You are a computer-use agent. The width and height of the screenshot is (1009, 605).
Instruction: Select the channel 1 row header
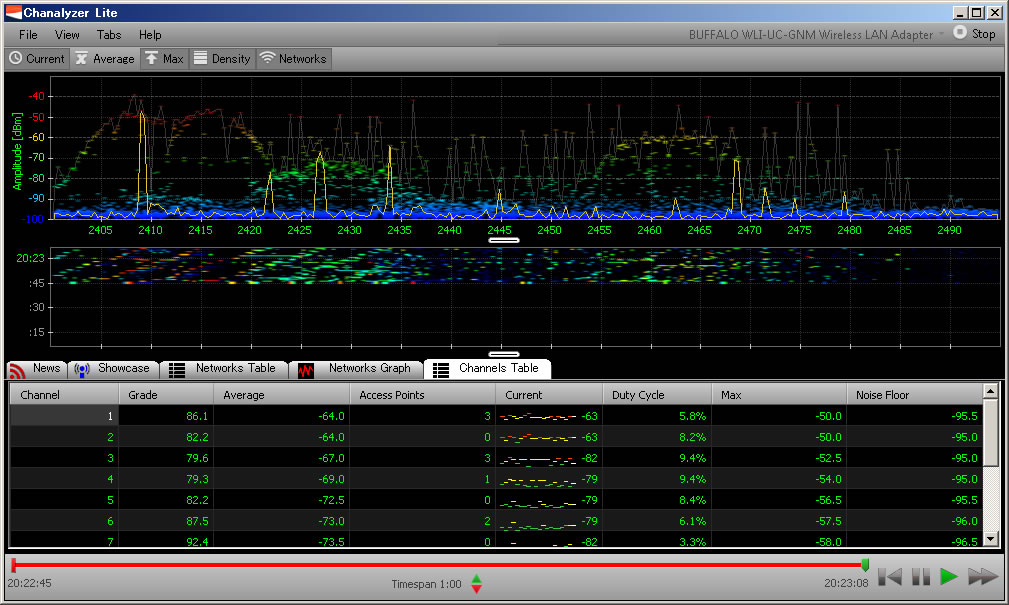[x=64, y=416]
